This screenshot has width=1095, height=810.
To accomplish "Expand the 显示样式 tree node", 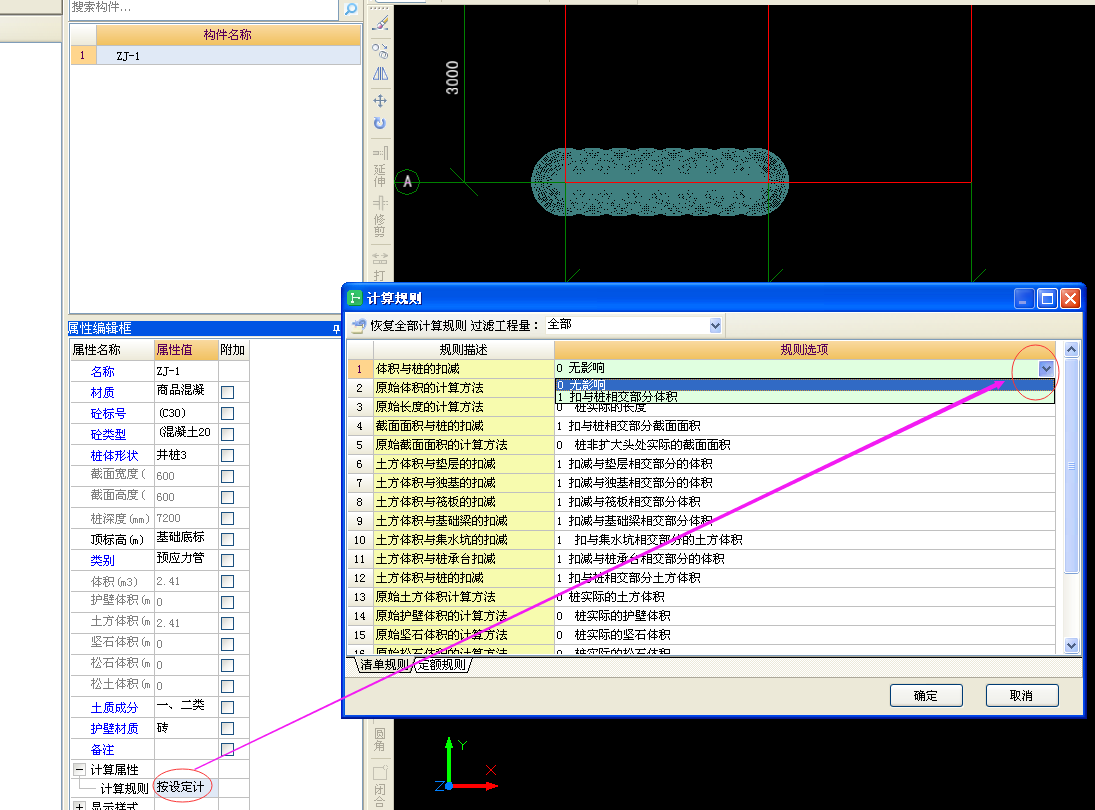I will coord(80,806).
